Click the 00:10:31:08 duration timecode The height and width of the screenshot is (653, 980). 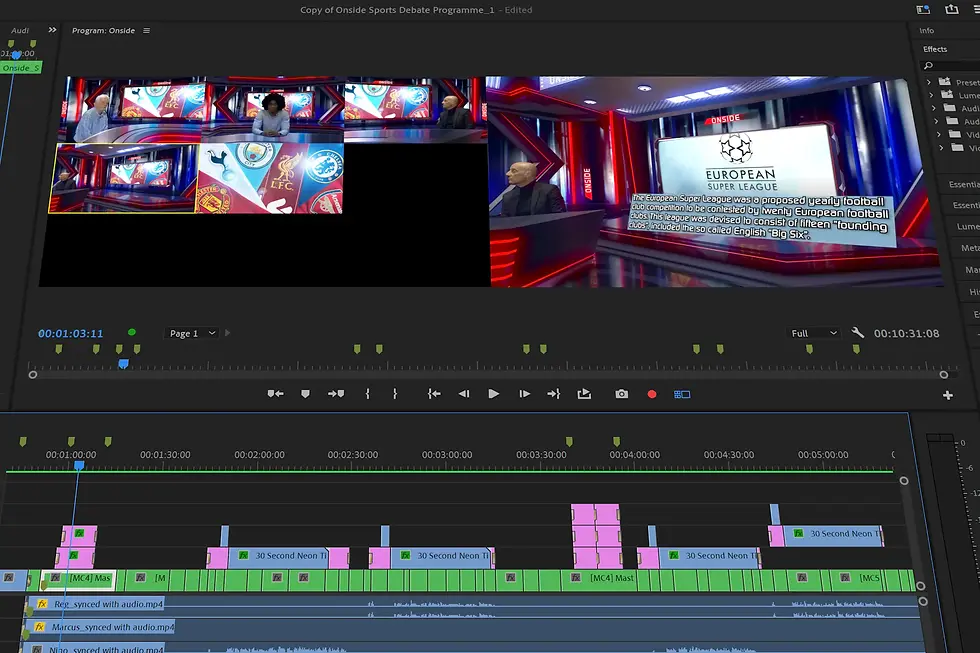906,333
